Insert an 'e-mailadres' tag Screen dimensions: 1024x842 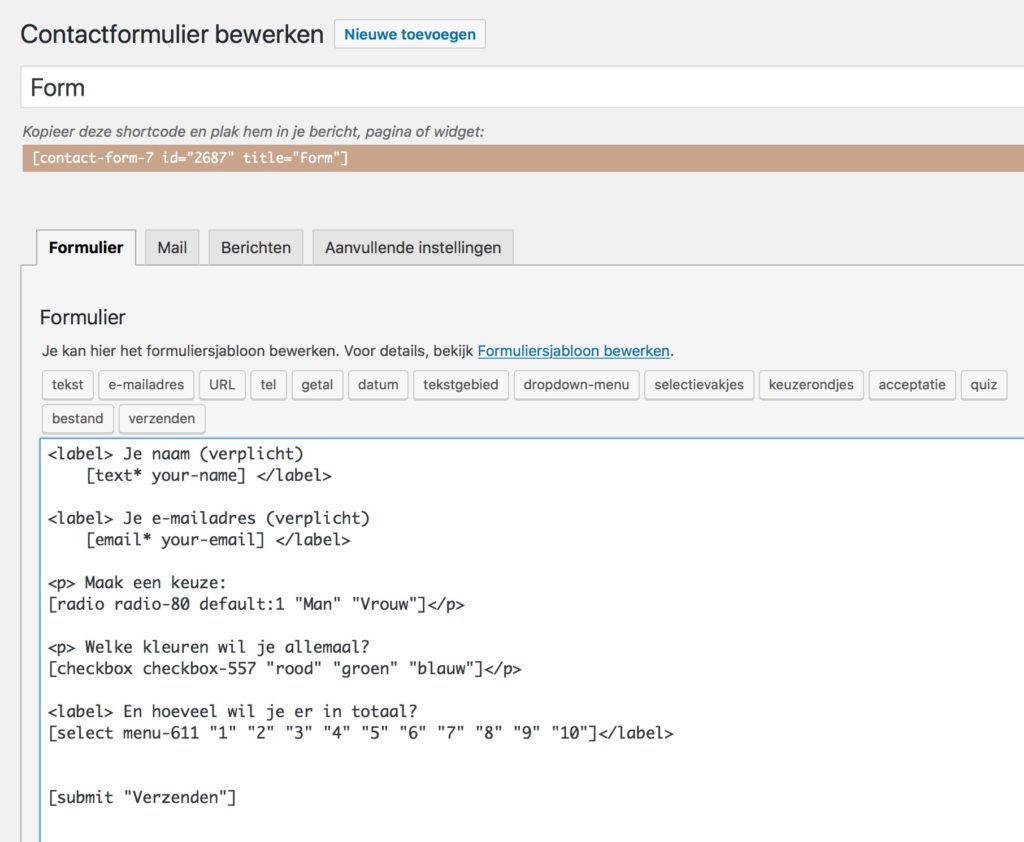[146, 385]
